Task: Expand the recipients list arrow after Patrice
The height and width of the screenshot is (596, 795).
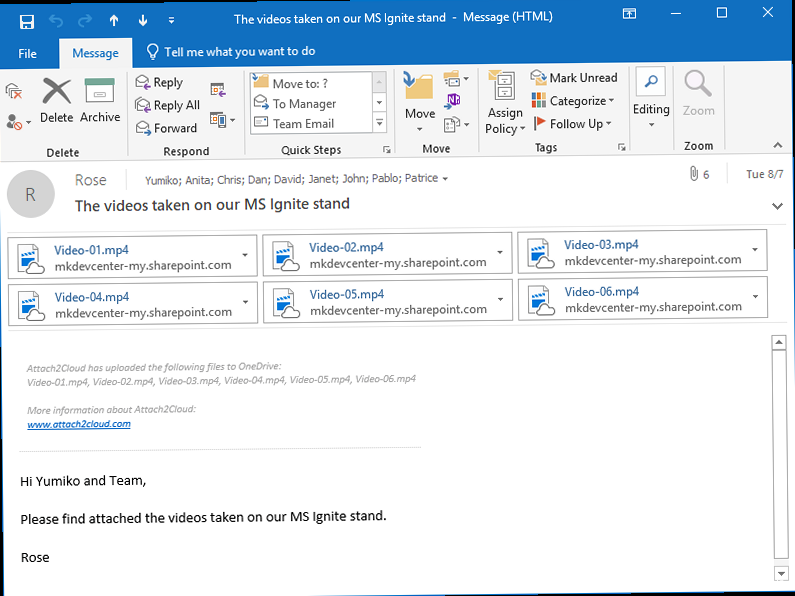Action: [x=445, y=180]
